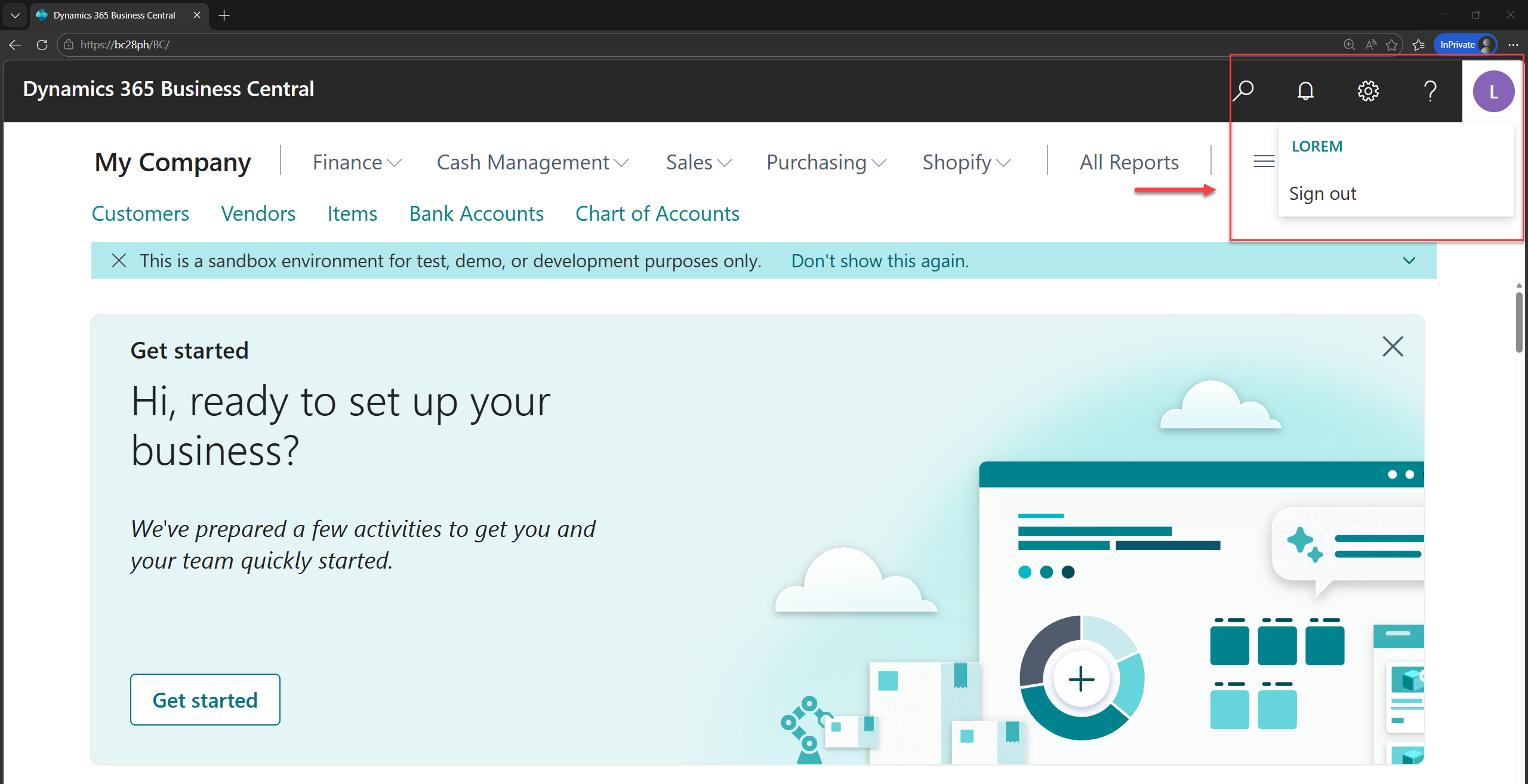The image size is (1528, 784).
Task: Add this page to favorites star
Action: coord(1392,45)
